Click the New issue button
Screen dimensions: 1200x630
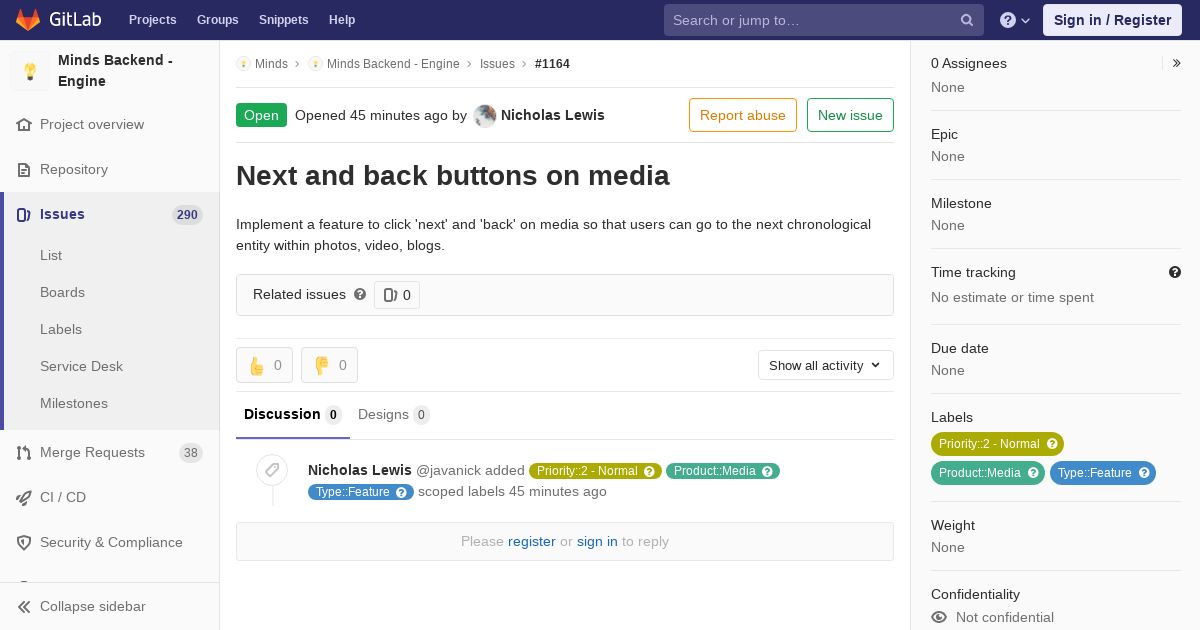(x=850, y=115)
